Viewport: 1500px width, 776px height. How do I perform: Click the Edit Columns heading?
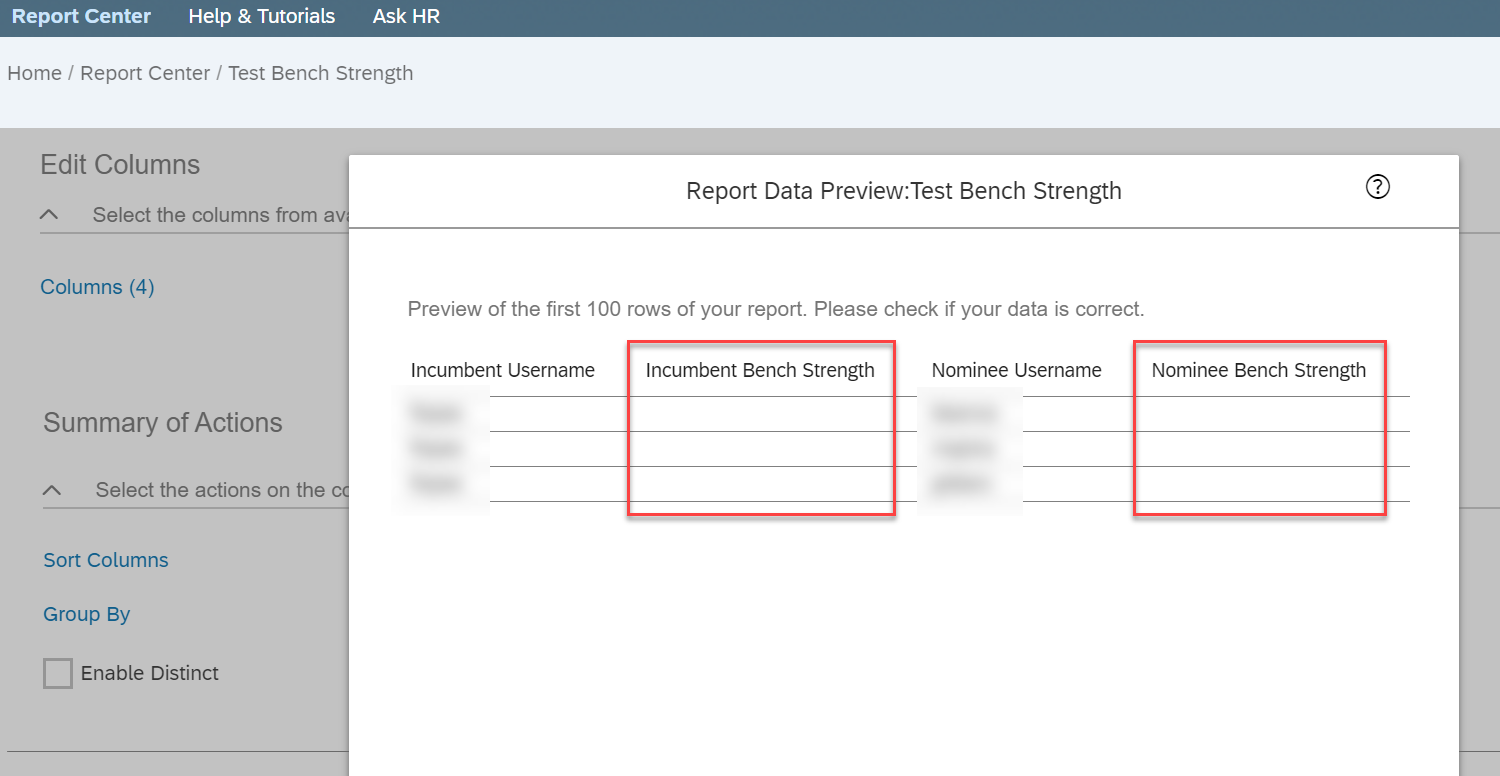pyautogui.click(x=120, y=165)
